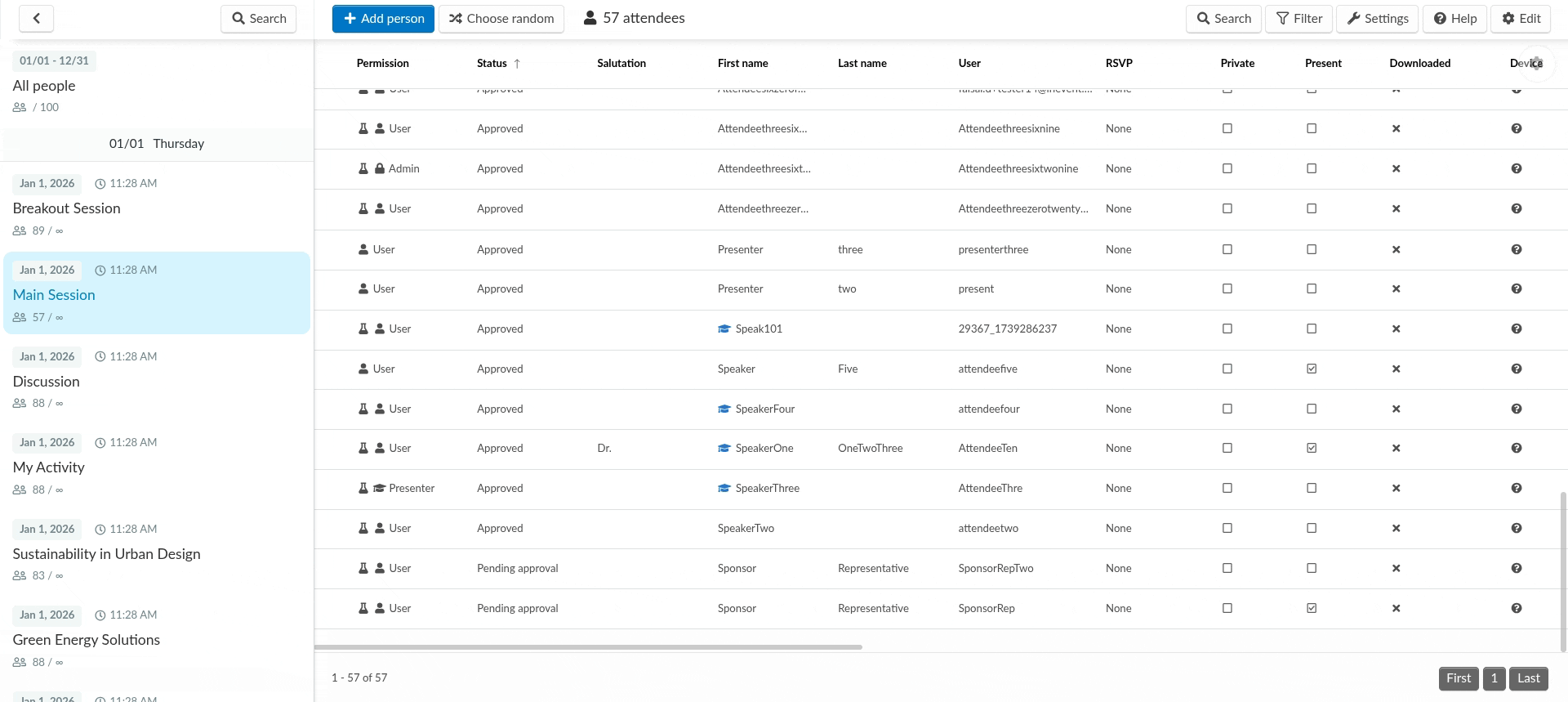
Task: Click device help icon for presenterthree
Action: 1516,249
